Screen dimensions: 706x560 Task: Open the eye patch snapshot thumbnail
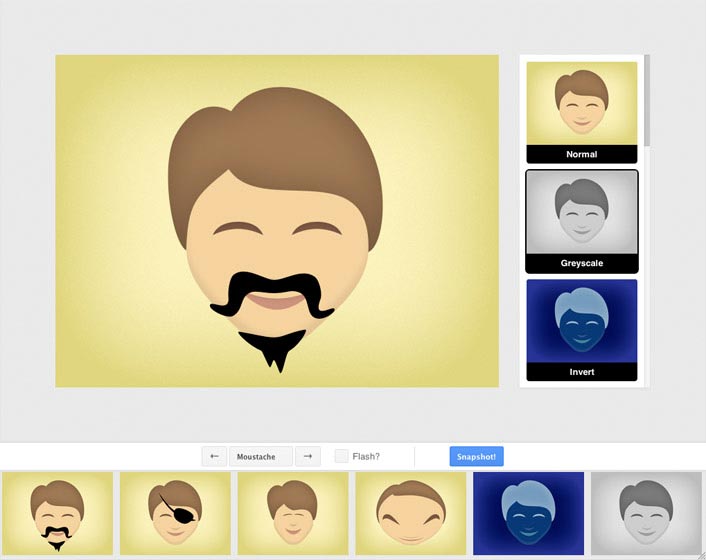click(175, 513)
